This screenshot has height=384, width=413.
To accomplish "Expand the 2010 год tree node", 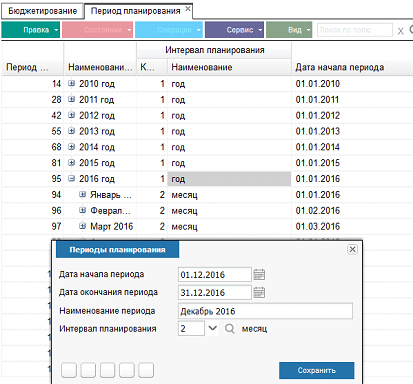I will pos(71,83).
